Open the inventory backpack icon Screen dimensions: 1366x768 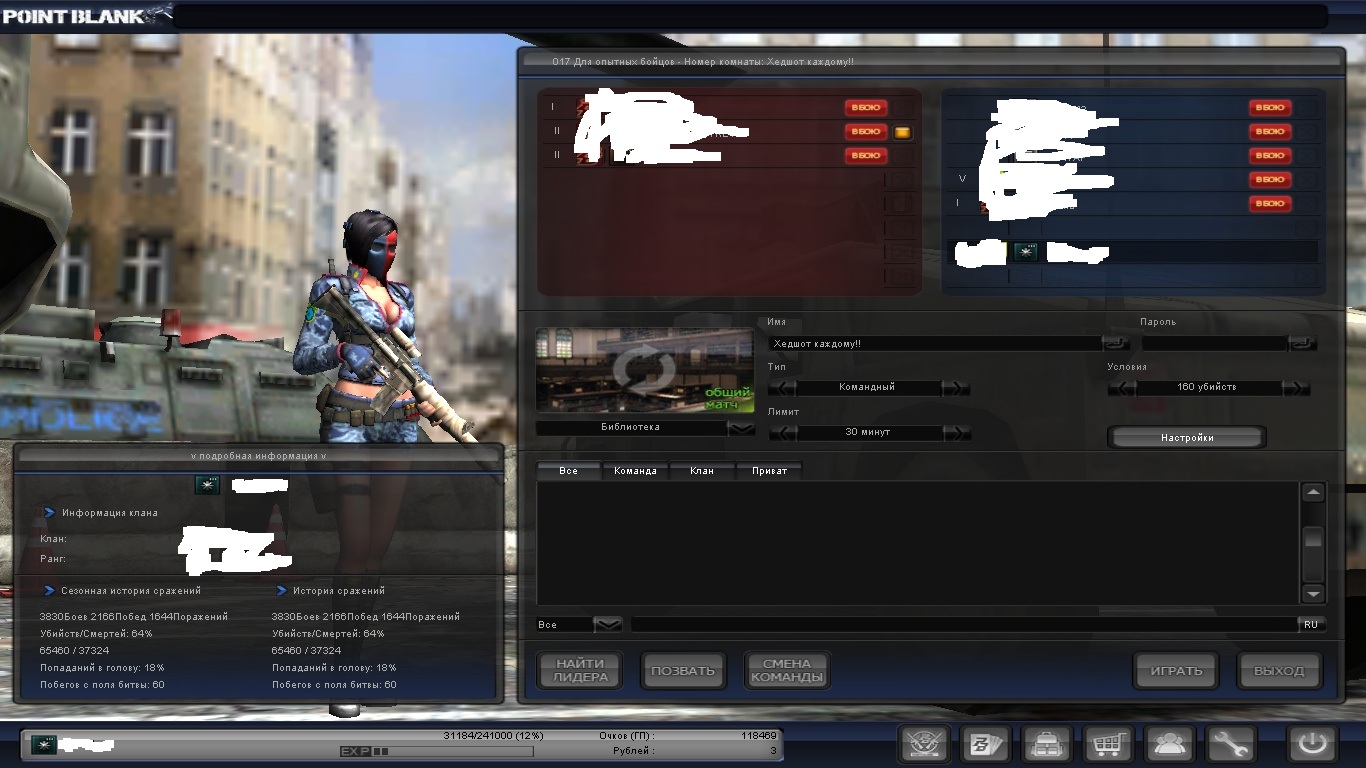click(x=1046, y=745)
